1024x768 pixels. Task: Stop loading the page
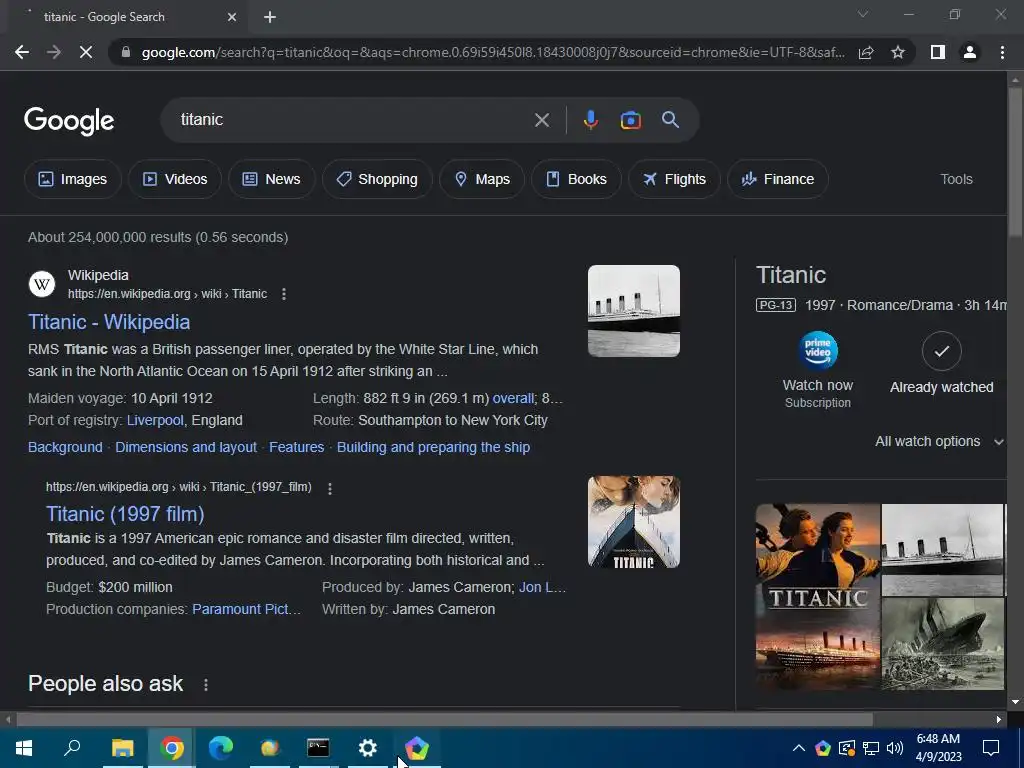[x=86, y=52]
